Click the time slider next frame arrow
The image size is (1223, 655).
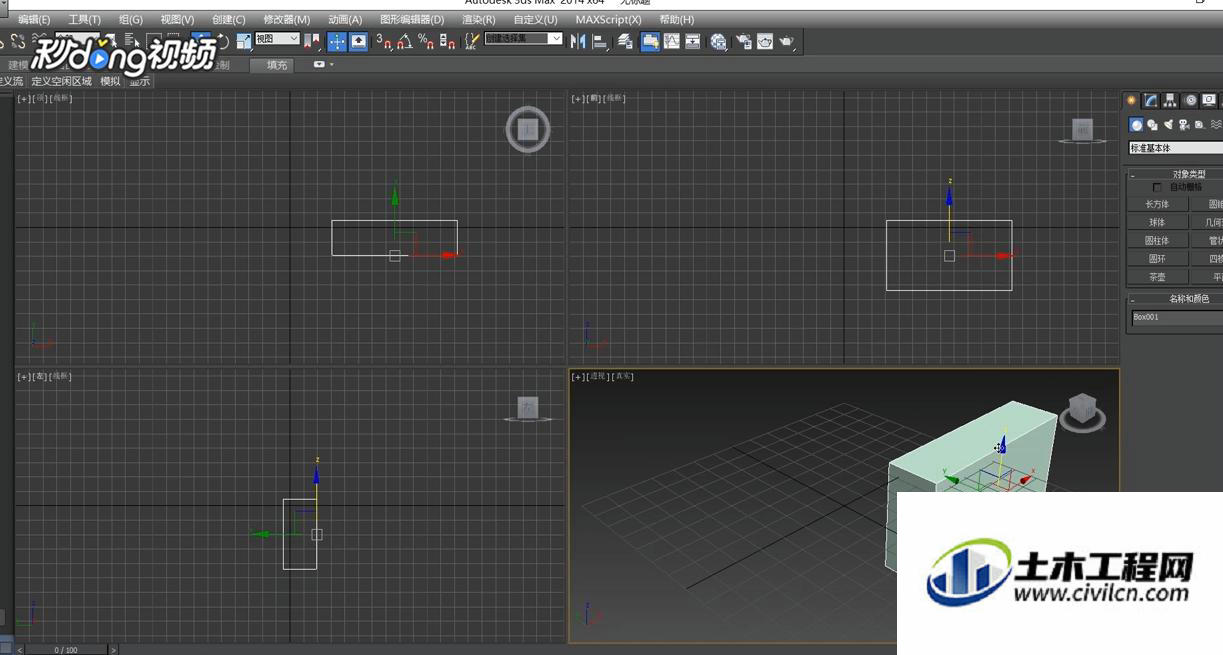tap(113, 650)
